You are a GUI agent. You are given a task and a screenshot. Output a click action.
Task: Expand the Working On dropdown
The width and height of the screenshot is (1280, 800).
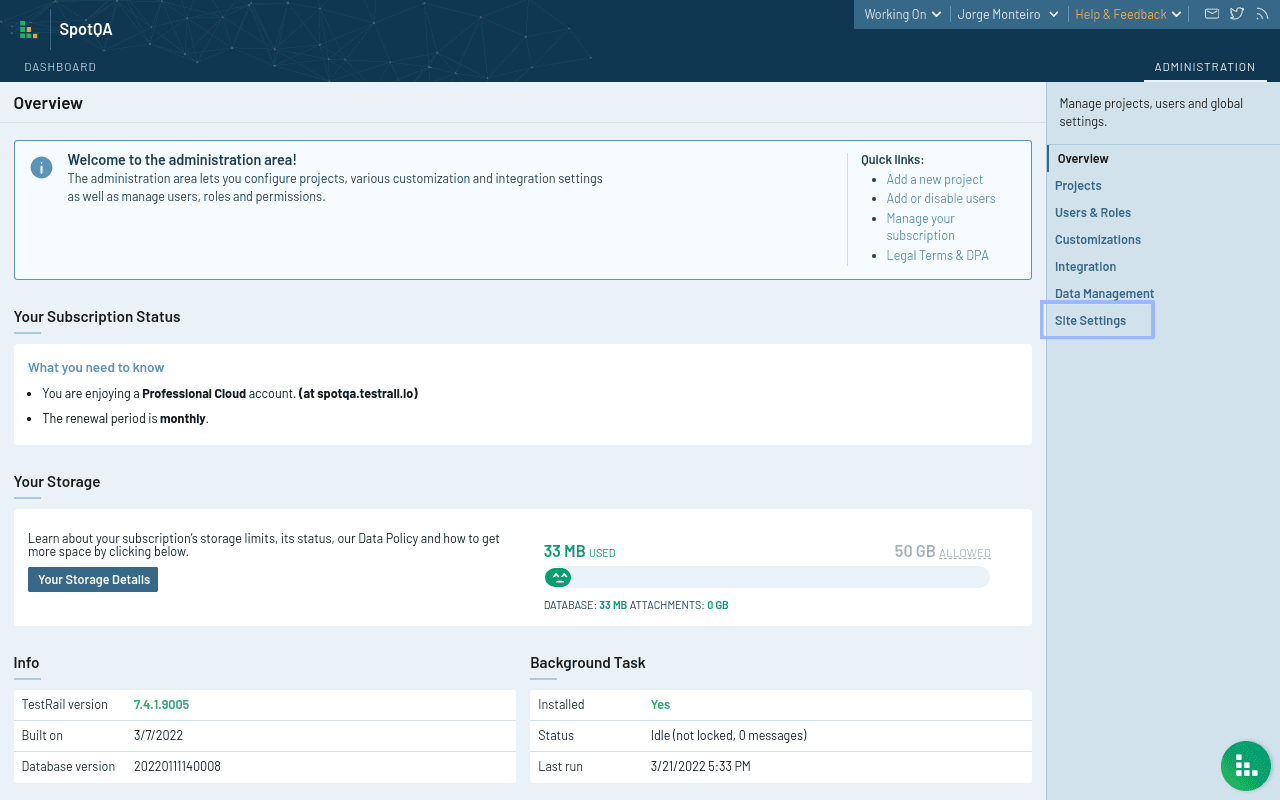tap(902, 14)
